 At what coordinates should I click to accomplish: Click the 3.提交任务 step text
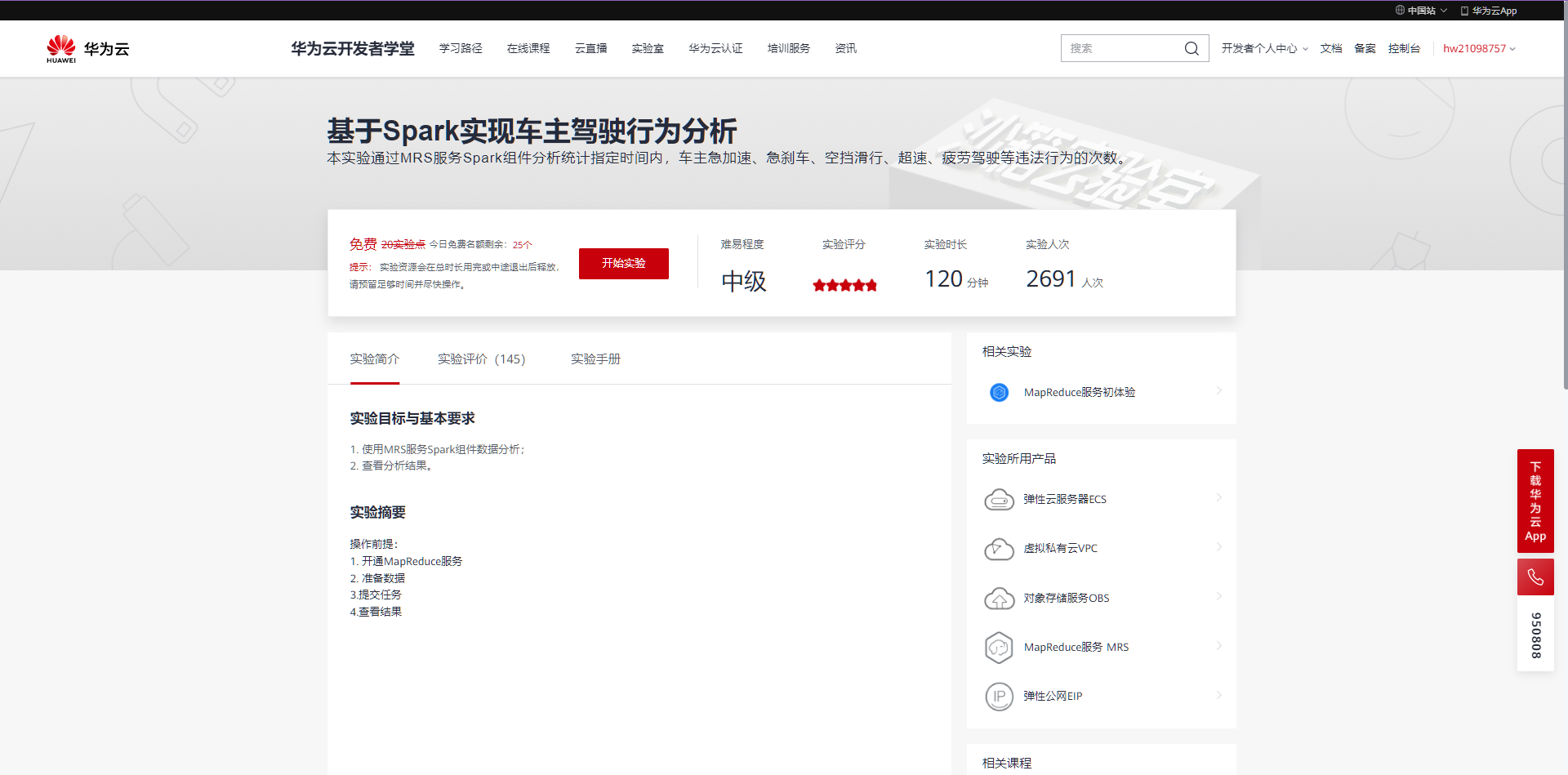376,595
